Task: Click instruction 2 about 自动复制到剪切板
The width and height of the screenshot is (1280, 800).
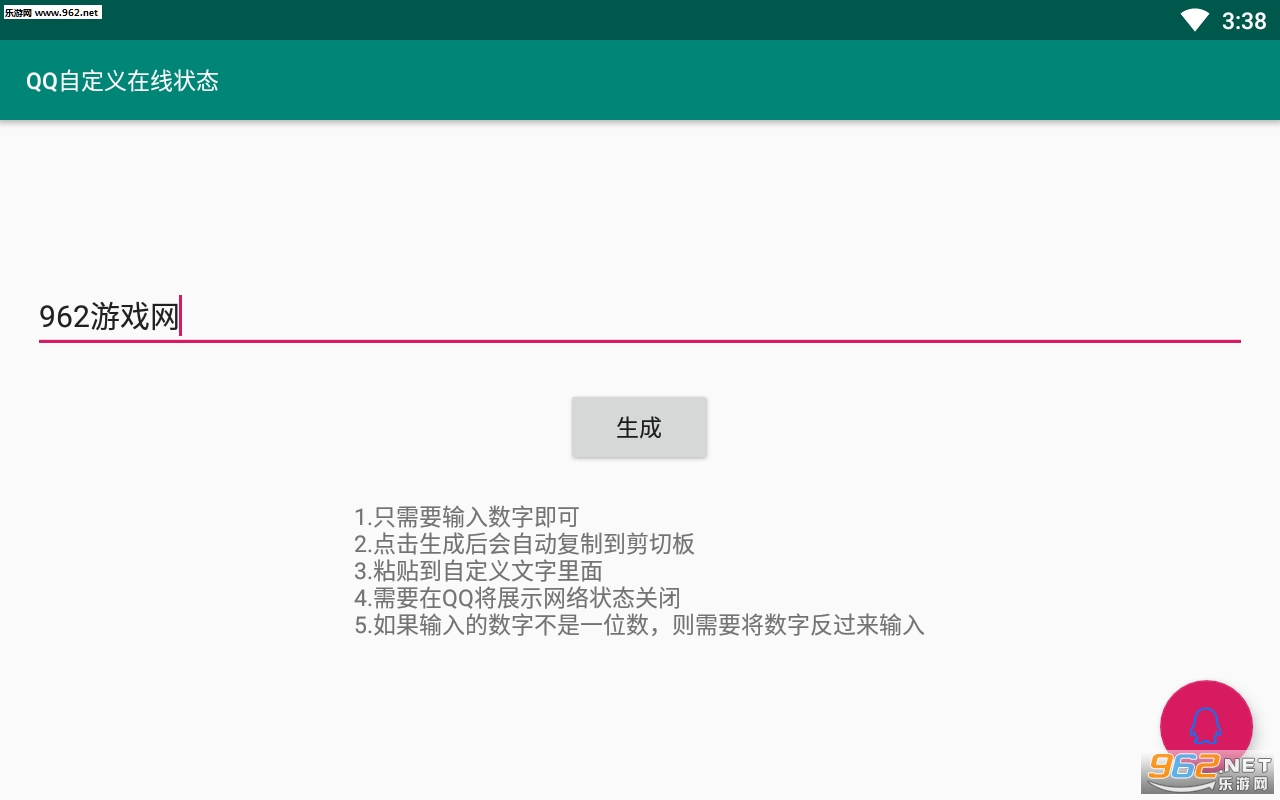Action: point(524,544)
